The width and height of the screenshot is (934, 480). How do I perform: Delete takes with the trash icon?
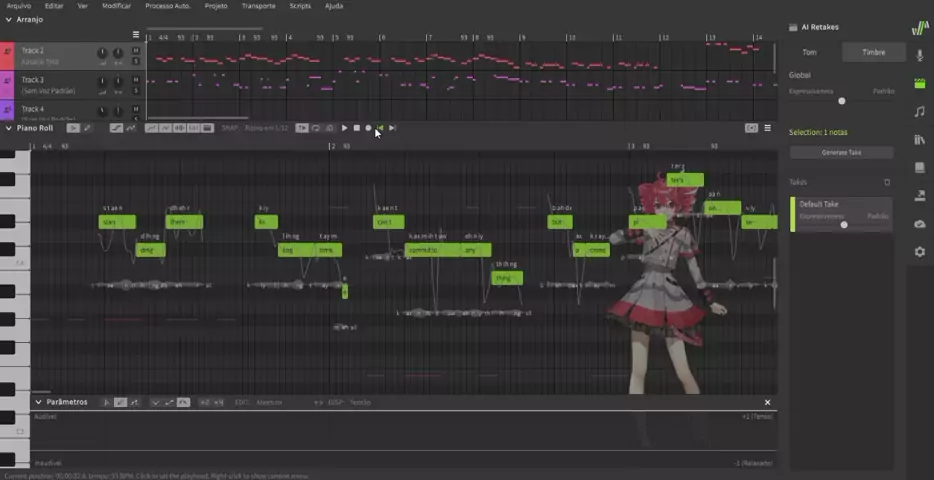[x=887, y=182]
